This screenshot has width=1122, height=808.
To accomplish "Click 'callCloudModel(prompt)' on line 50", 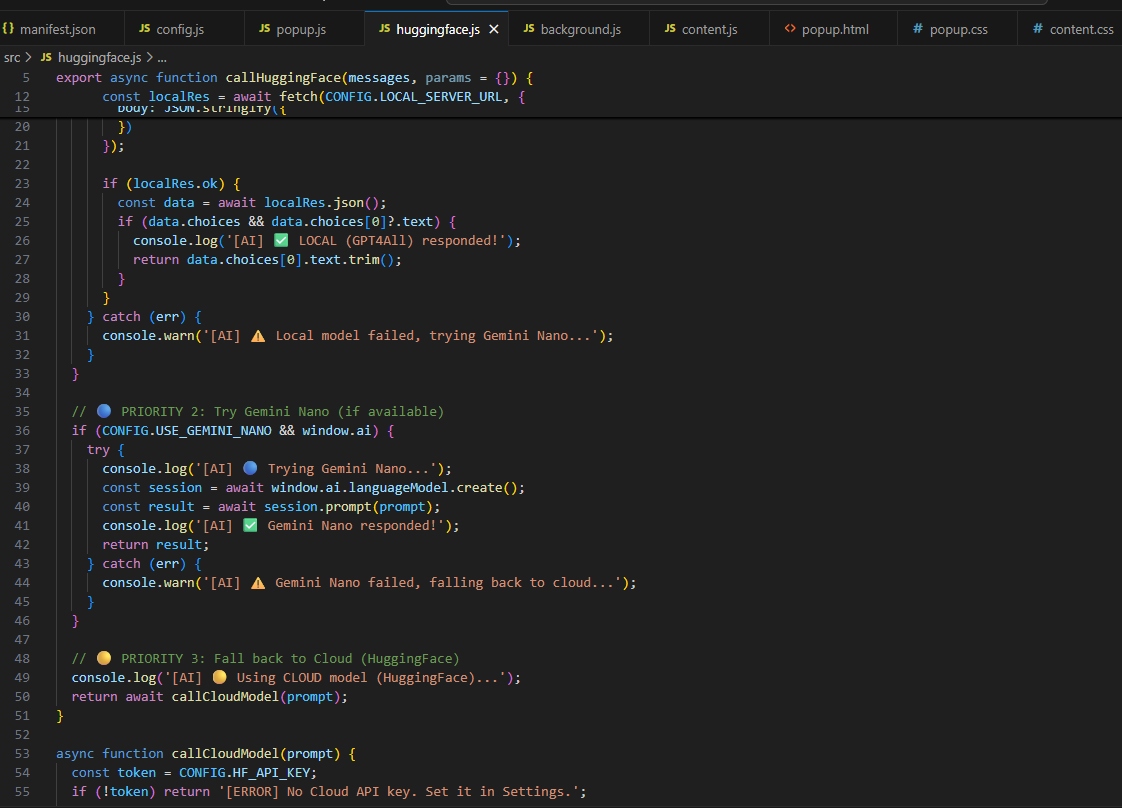I will tap(256, 696).
